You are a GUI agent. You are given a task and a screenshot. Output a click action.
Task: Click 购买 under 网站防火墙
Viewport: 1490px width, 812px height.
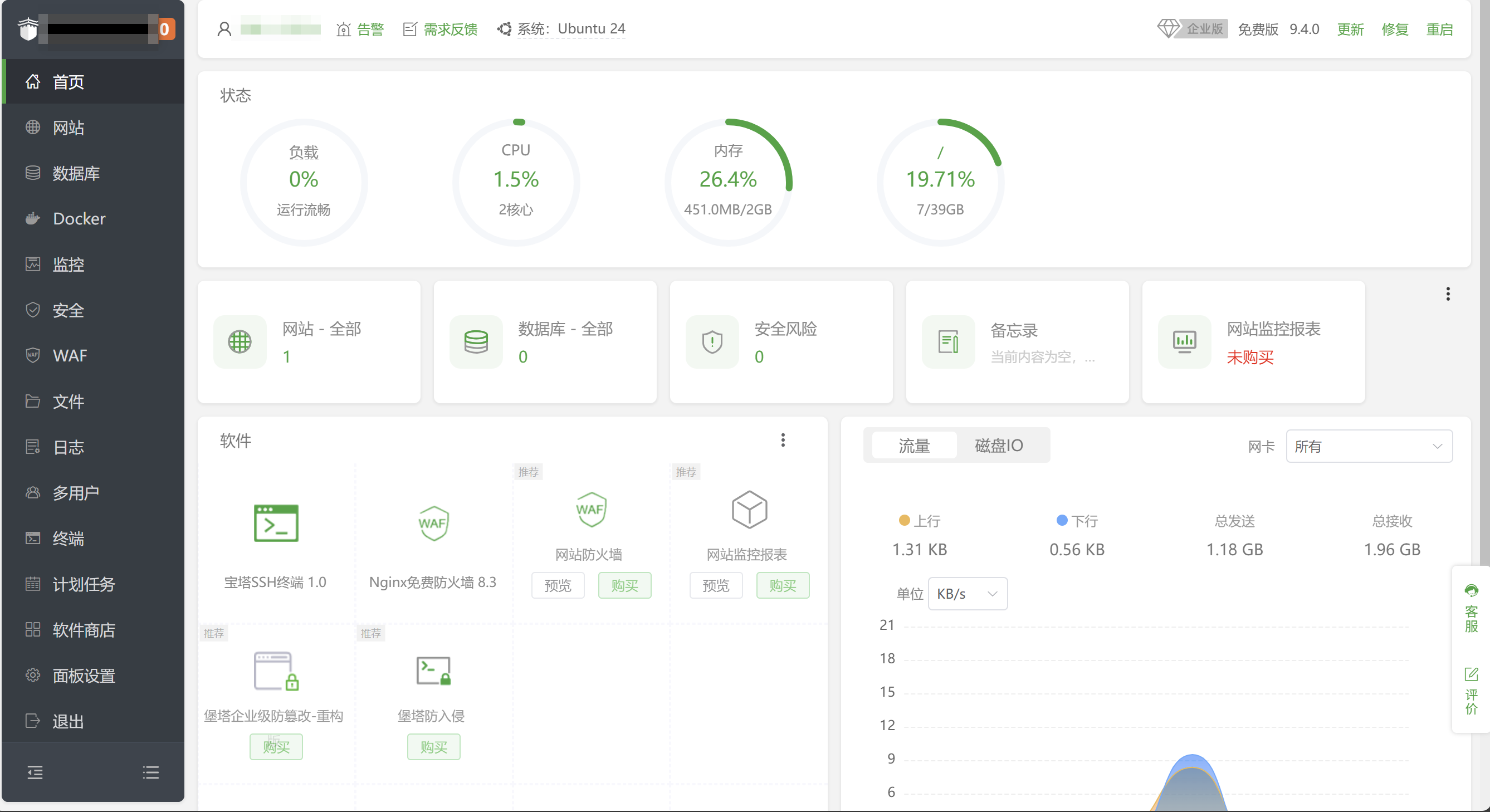coord(625,586)
